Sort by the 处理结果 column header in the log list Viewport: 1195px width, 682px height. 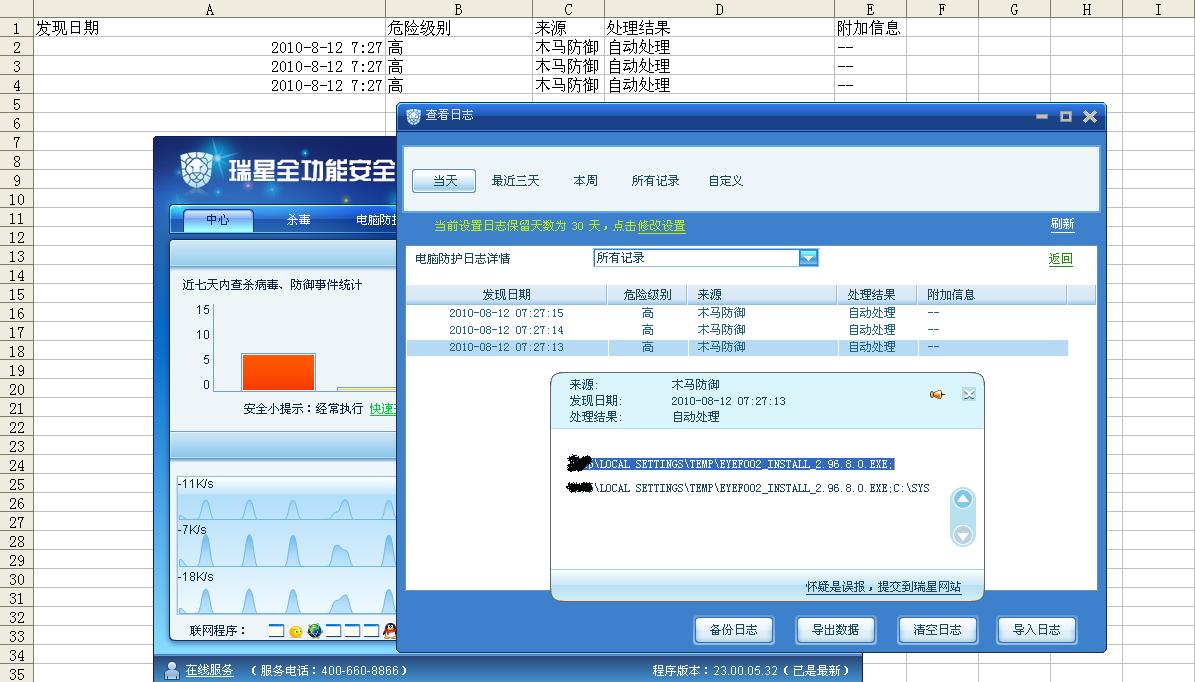click(x=877, y=294)
